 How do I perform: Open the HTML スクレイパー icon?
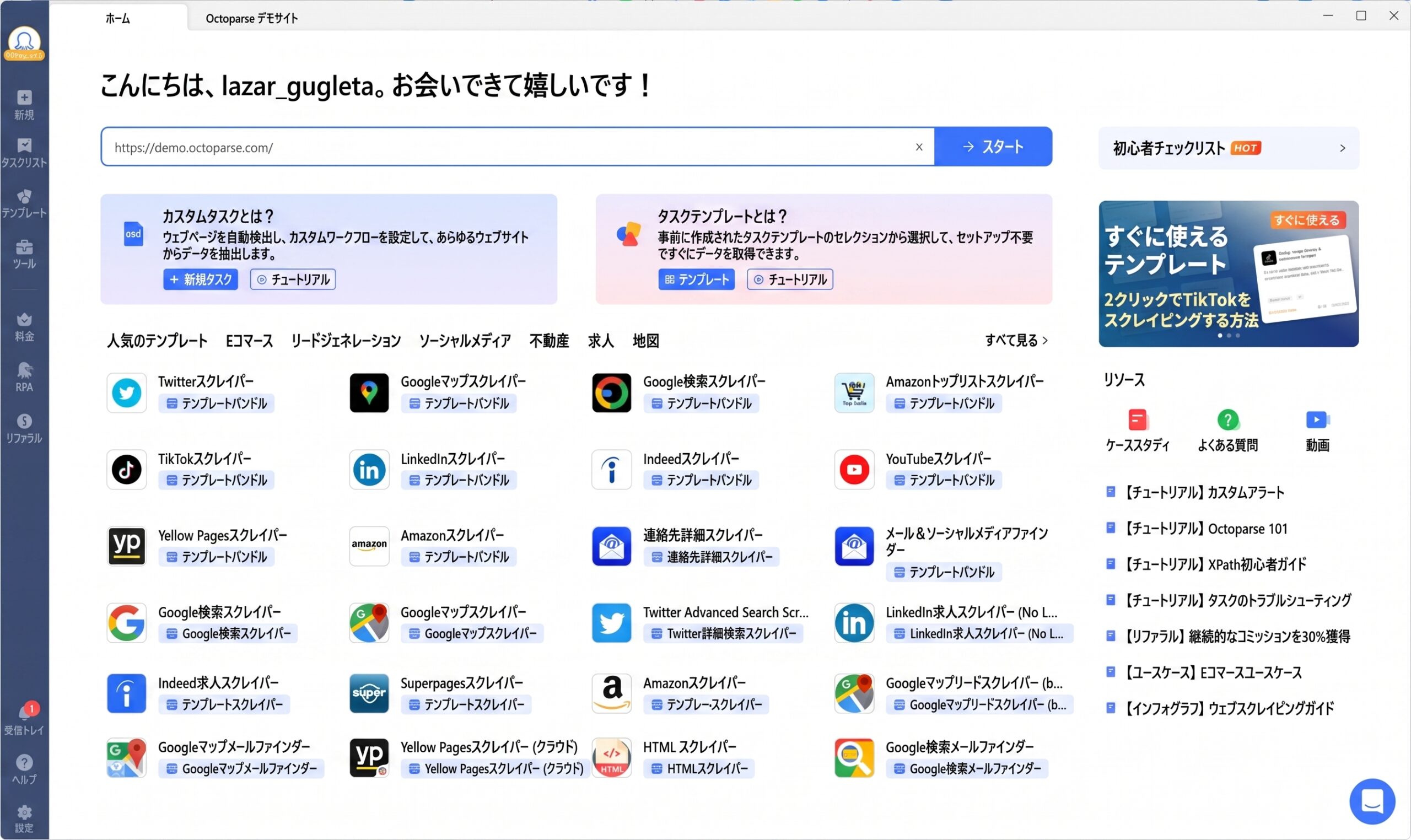click(611, 757)
